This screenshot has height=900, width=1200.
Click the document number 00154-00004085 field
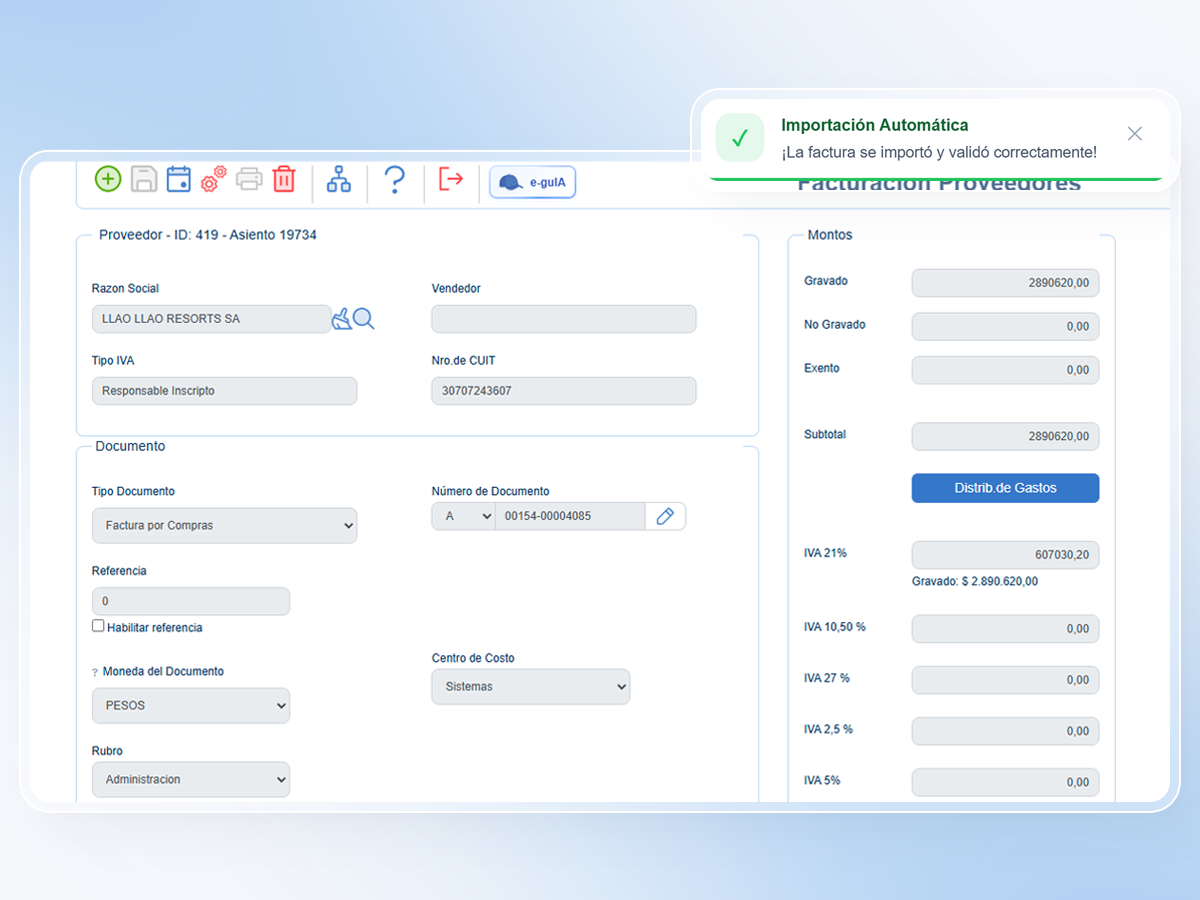coord(570,516)
